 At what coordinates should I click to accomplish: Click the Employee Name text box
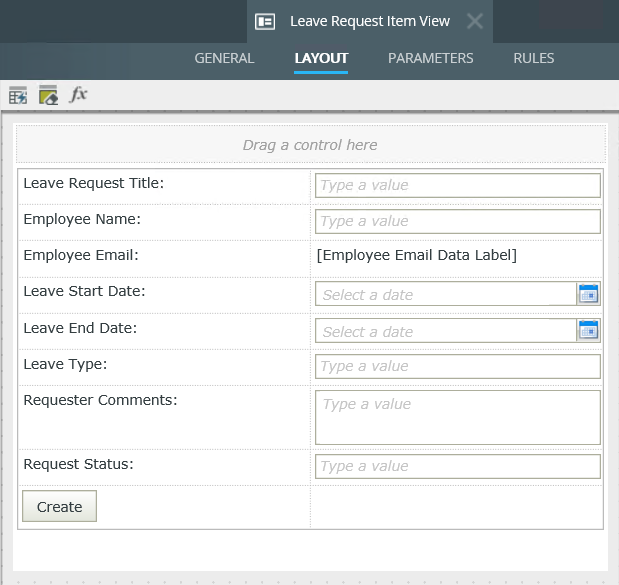458,221
